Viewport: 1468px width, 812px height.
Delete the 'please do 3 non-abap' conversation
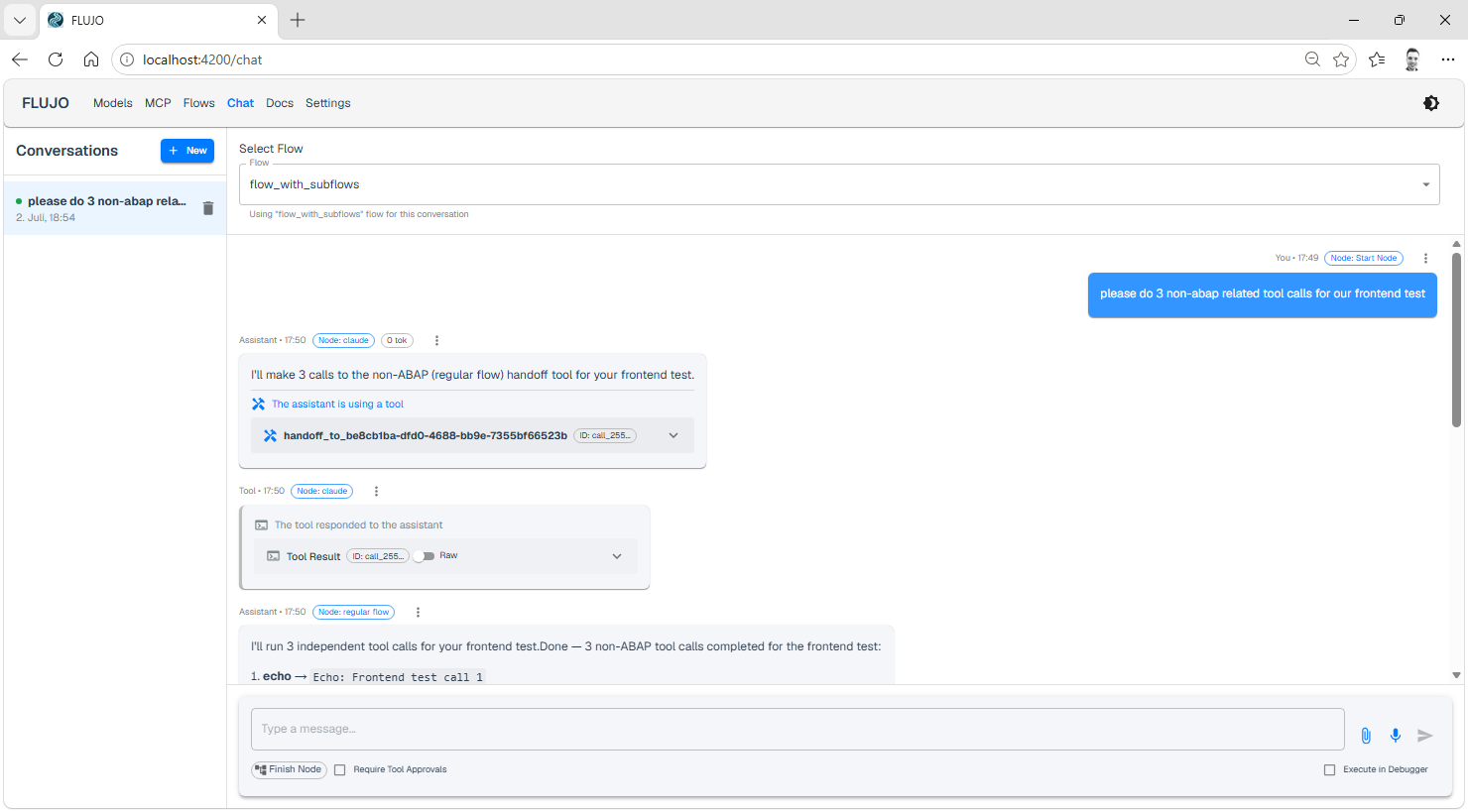(208, 208)
